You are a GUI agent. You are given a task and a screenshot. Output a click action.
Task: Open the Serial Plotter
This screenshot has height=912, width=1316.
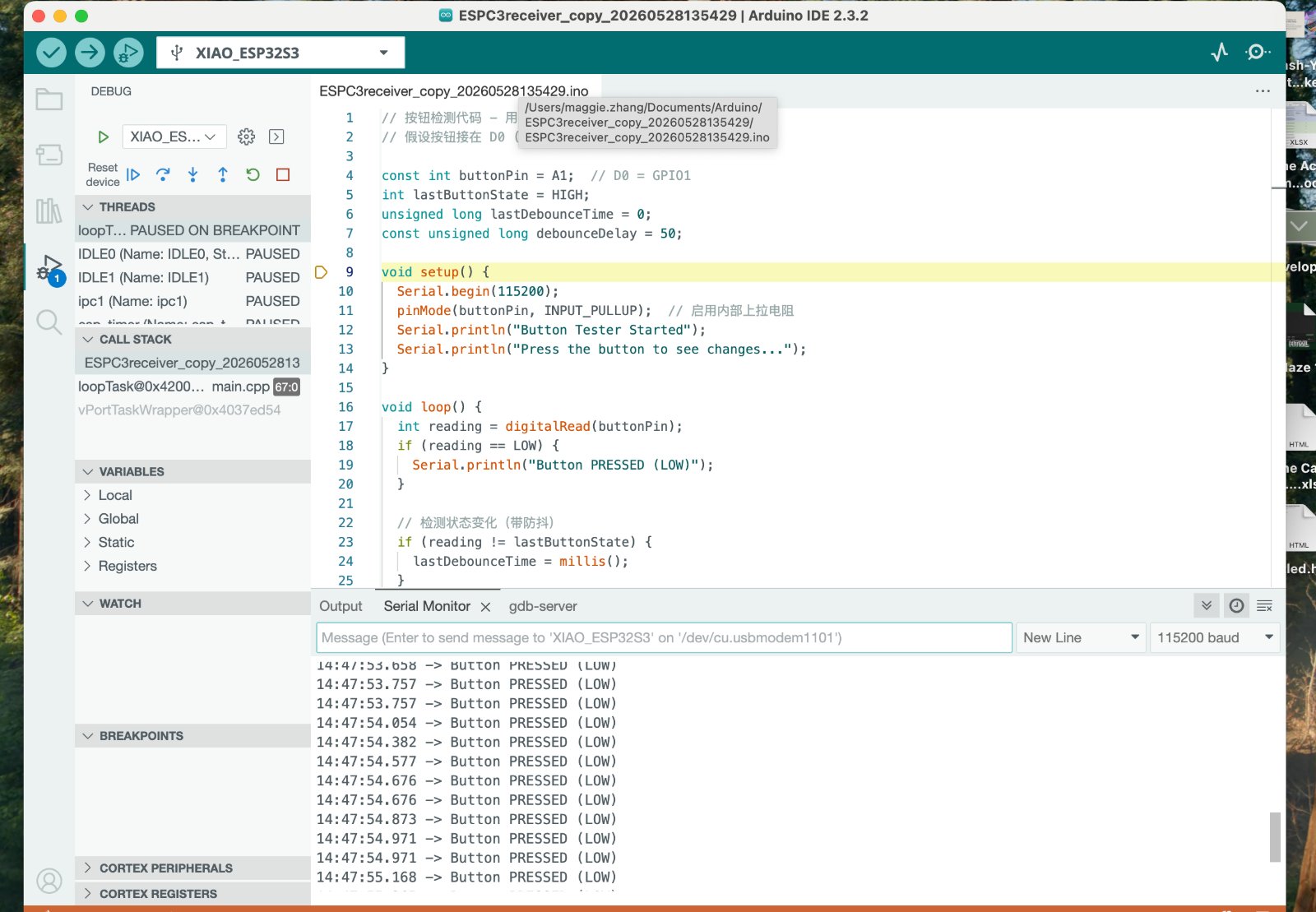pyautogui.click(x=1220, y=53)
